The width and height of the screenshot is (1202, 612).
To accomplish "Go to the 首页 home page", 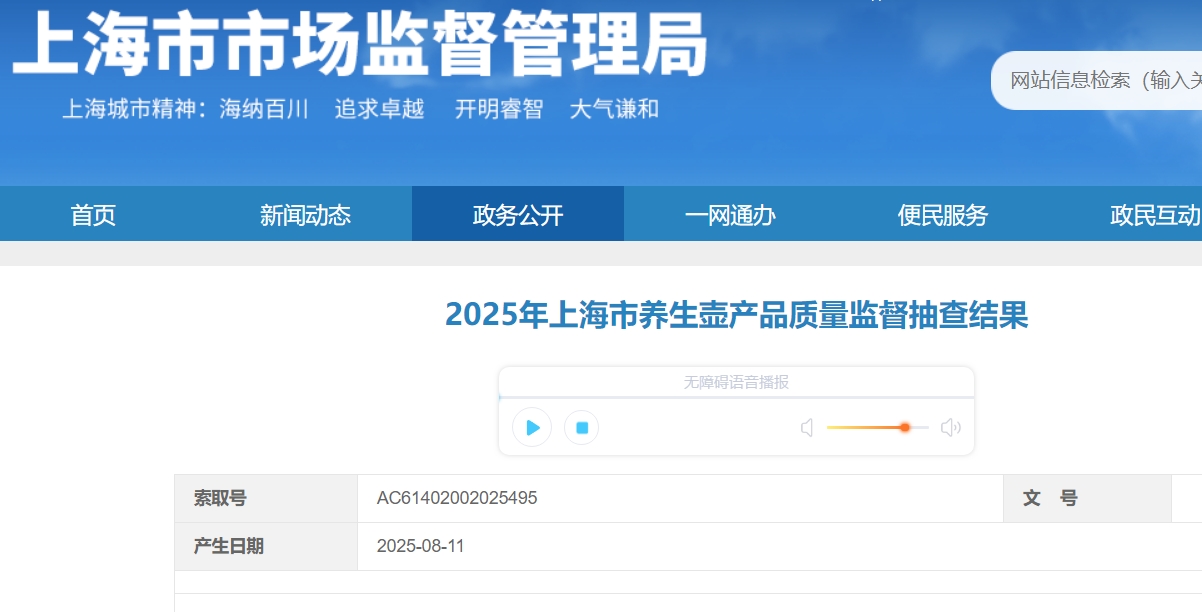I will tap(93, 215).
